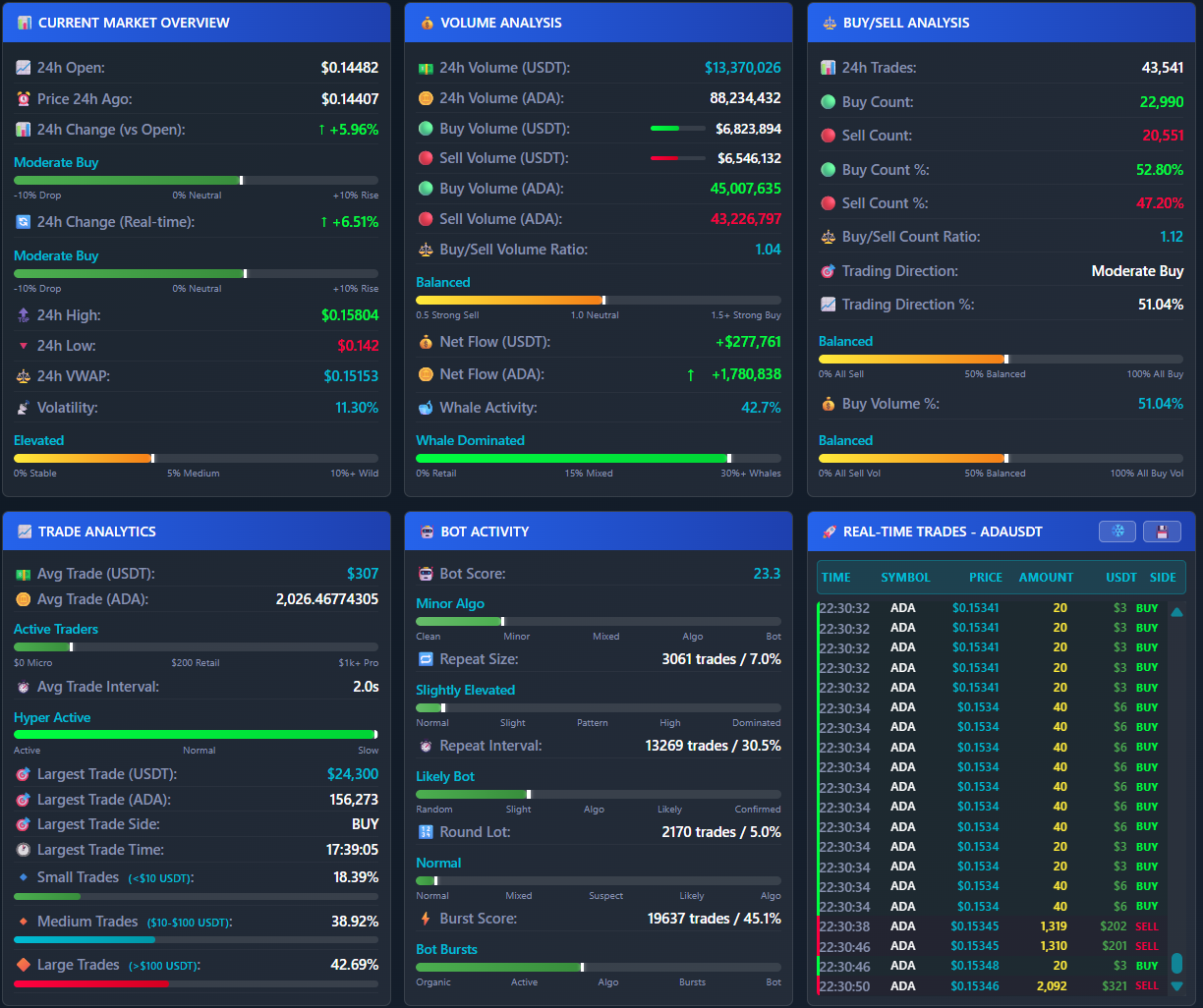Click the red circle beside Sell Volume (ADA)
The width and height of the screenshot is (1203, 1008).
(x=426, y=219)
